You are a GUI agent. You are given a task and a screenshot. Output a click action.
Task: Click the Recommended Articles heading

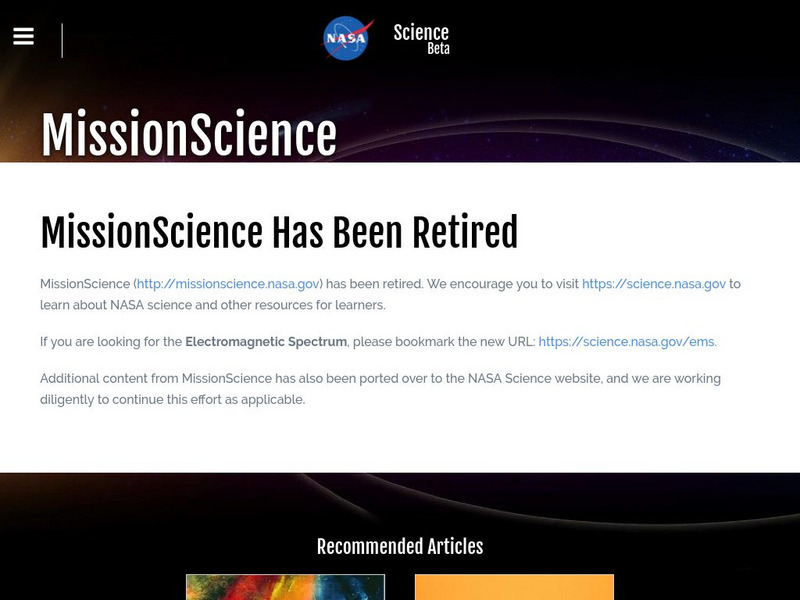click(x=400, y=546)
